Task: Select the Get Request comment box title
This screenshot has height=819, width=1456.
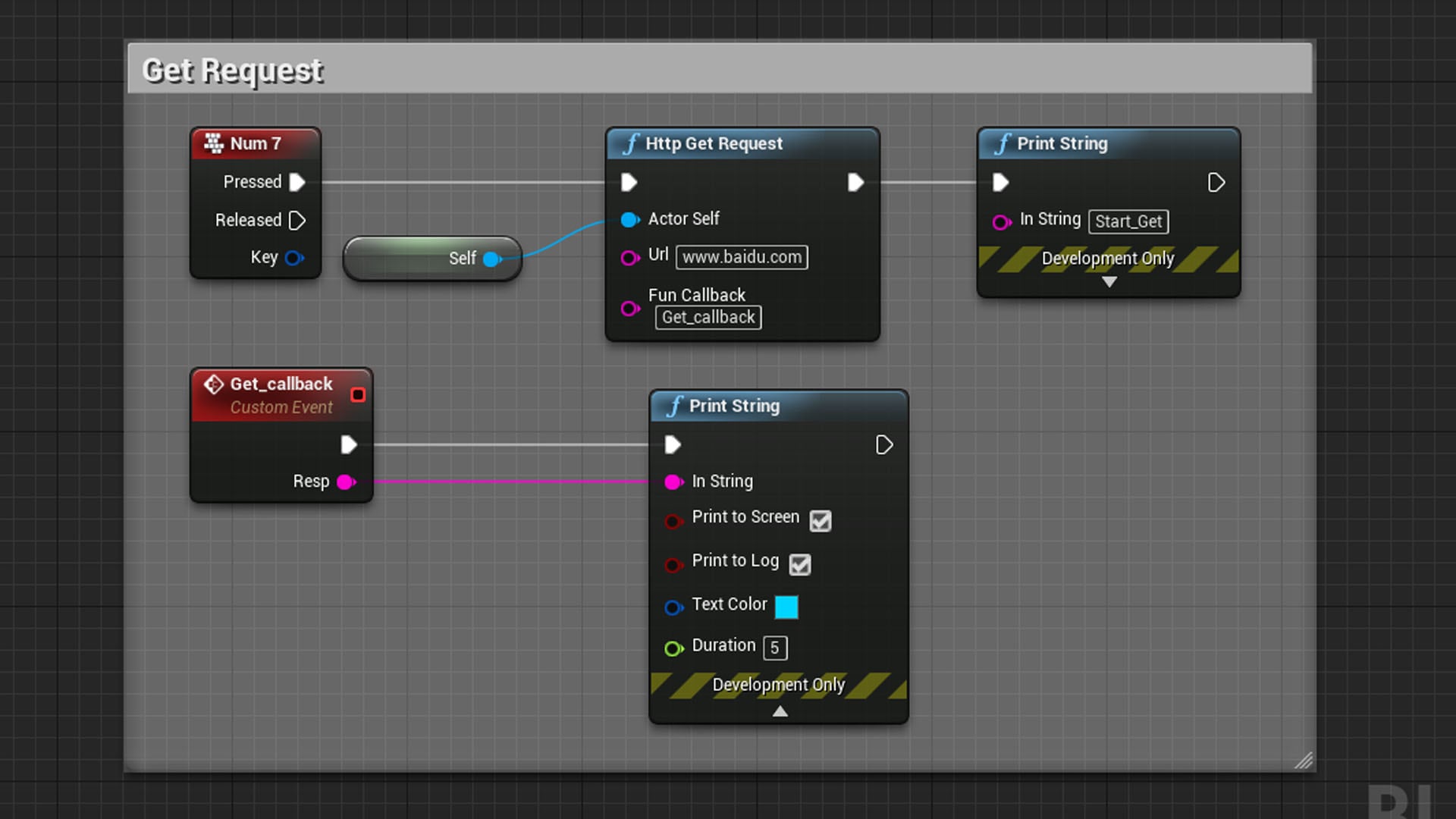Action: pyautogui.click(x=232, y=71)
